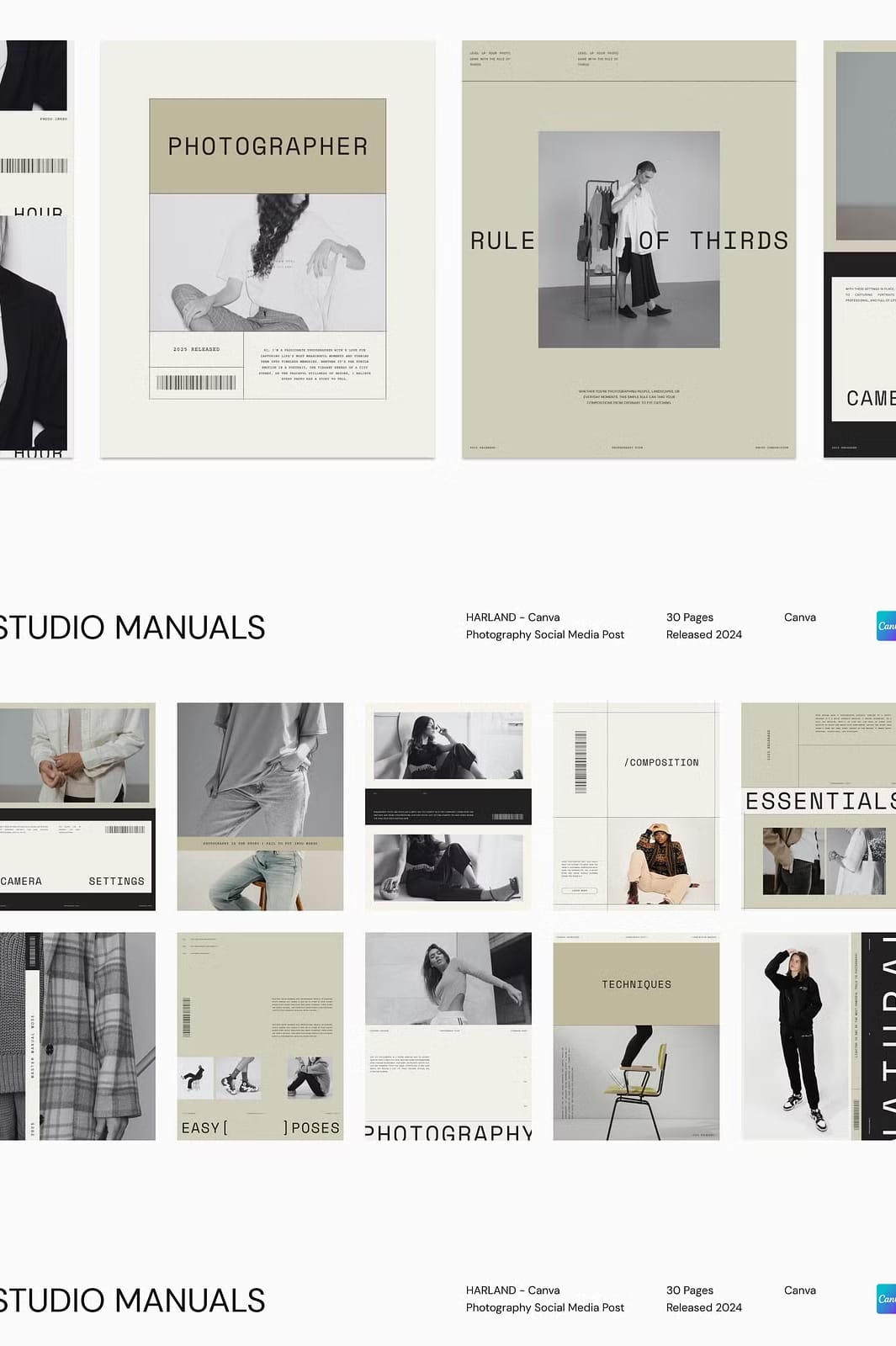Select the Camera Settings template thumbnail
This screenshot has width=896, height=1346.
click(x=77, y=806)
